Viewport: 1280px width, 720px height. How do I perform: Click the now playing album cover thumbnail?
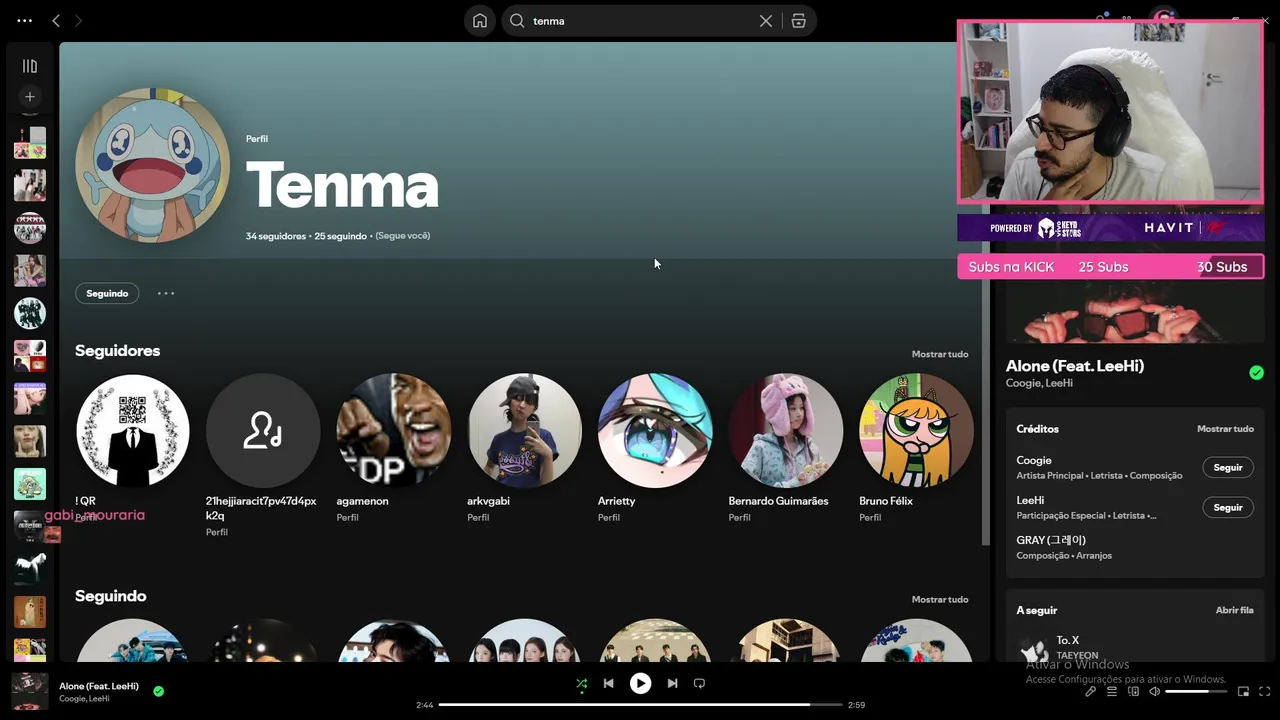click(x=29, y=691)
